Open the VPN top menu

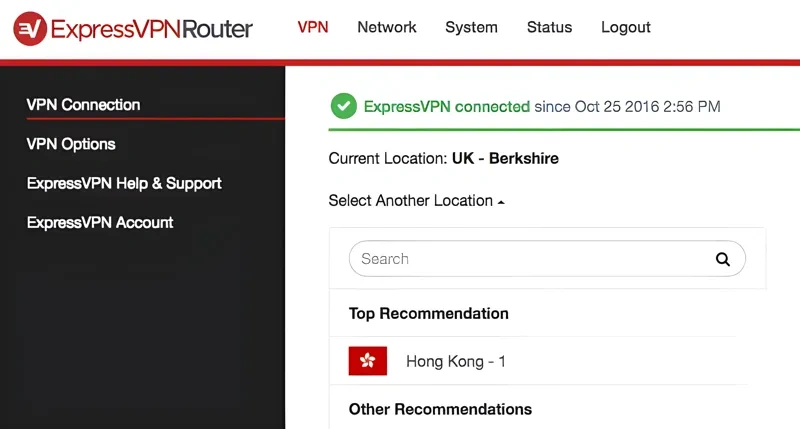click(313, 27)
